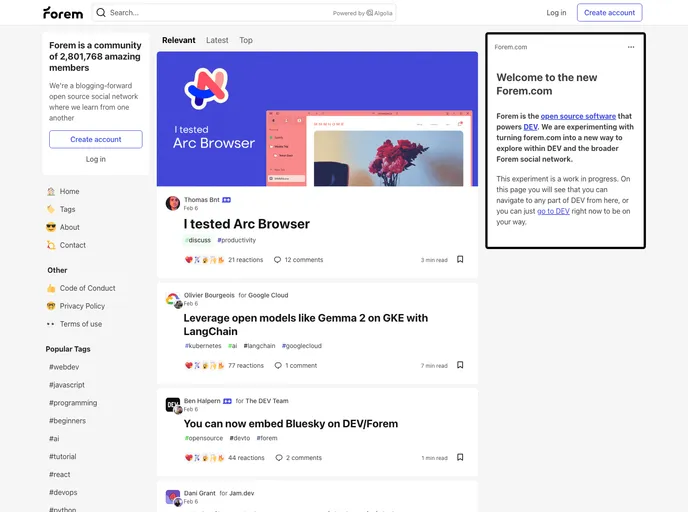Open the Bluesky embed post title
The height and width of the screenshot is (512, 688).
(x=290, y=424)
